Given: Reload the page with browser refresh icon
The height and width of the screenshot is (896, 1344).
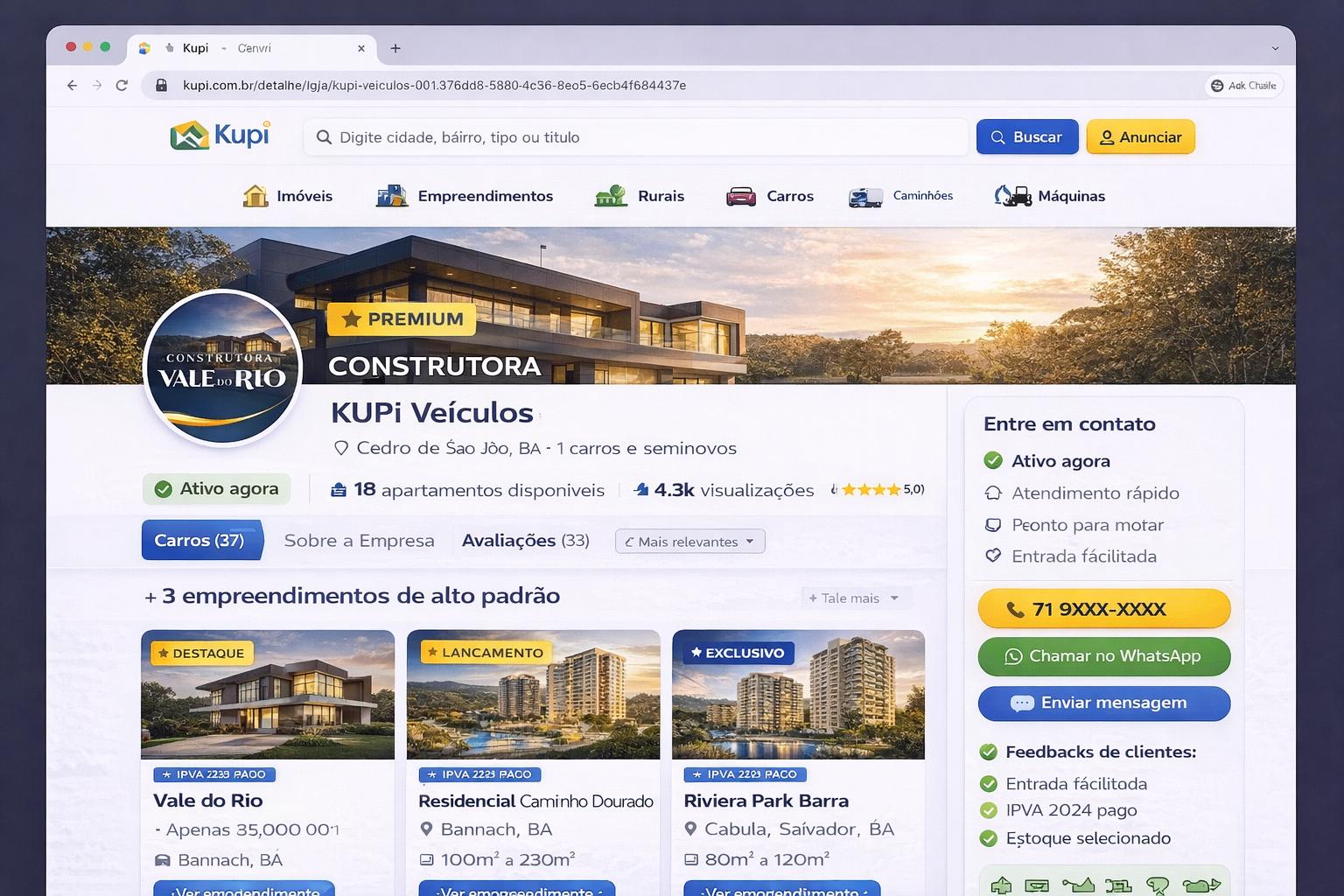Looking at the screenshot, I should click(122, 85).
